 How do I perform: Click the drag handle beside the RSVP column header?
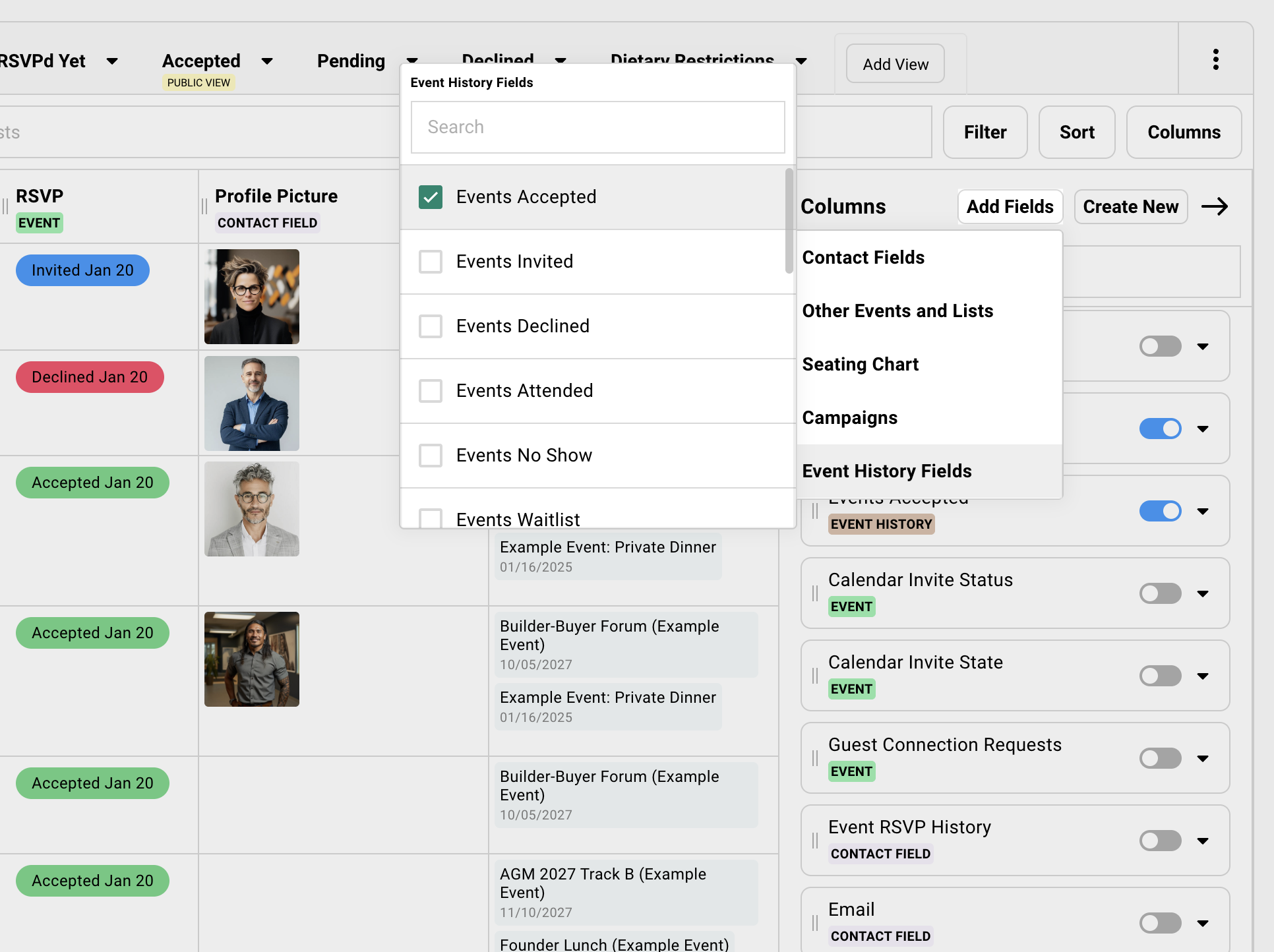tap(5, 206)
